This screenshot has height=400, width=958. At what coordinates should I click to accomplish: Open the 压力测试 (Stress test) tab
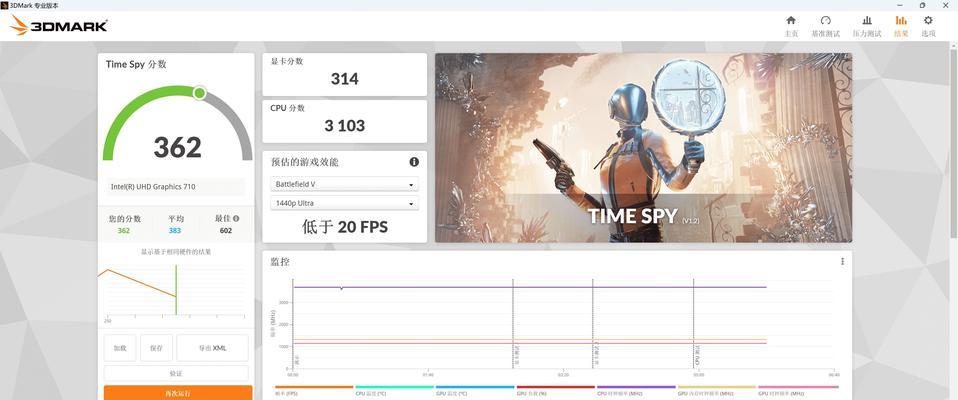point(867,26)
